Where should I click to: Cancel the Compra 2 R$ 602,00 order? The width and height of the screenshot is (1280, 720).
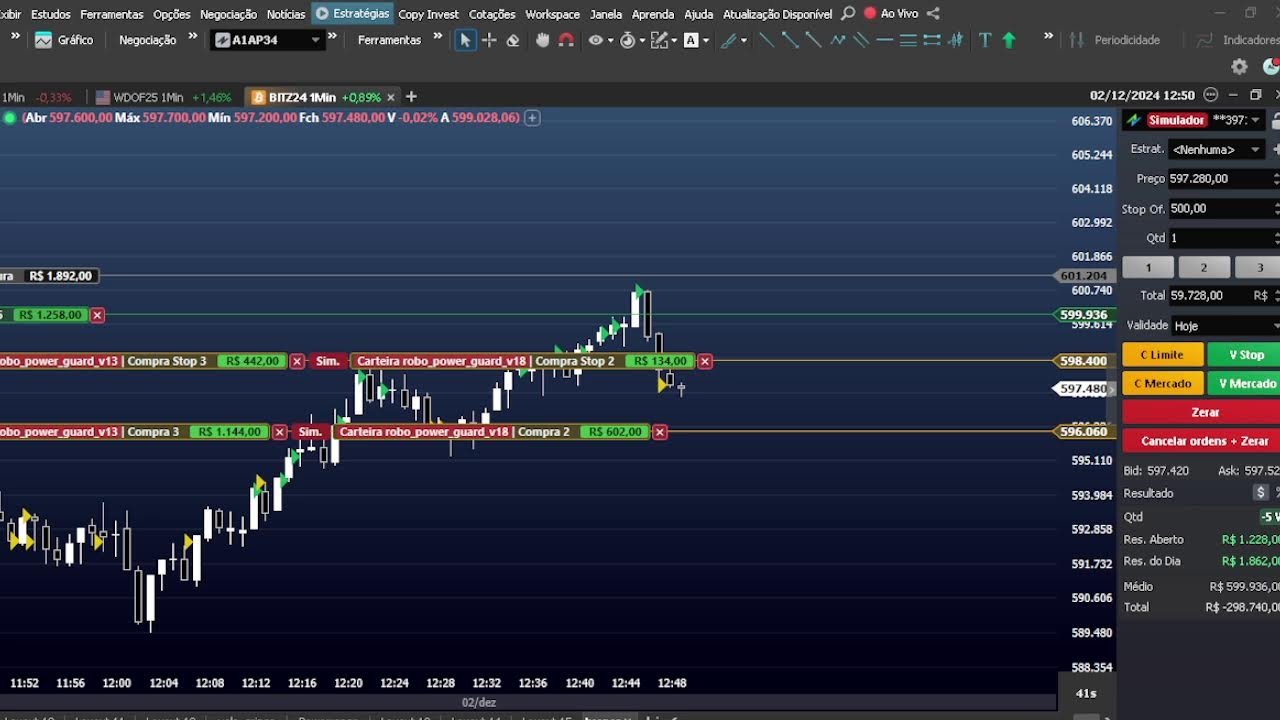pyautogui.click(x=659, y=432)
